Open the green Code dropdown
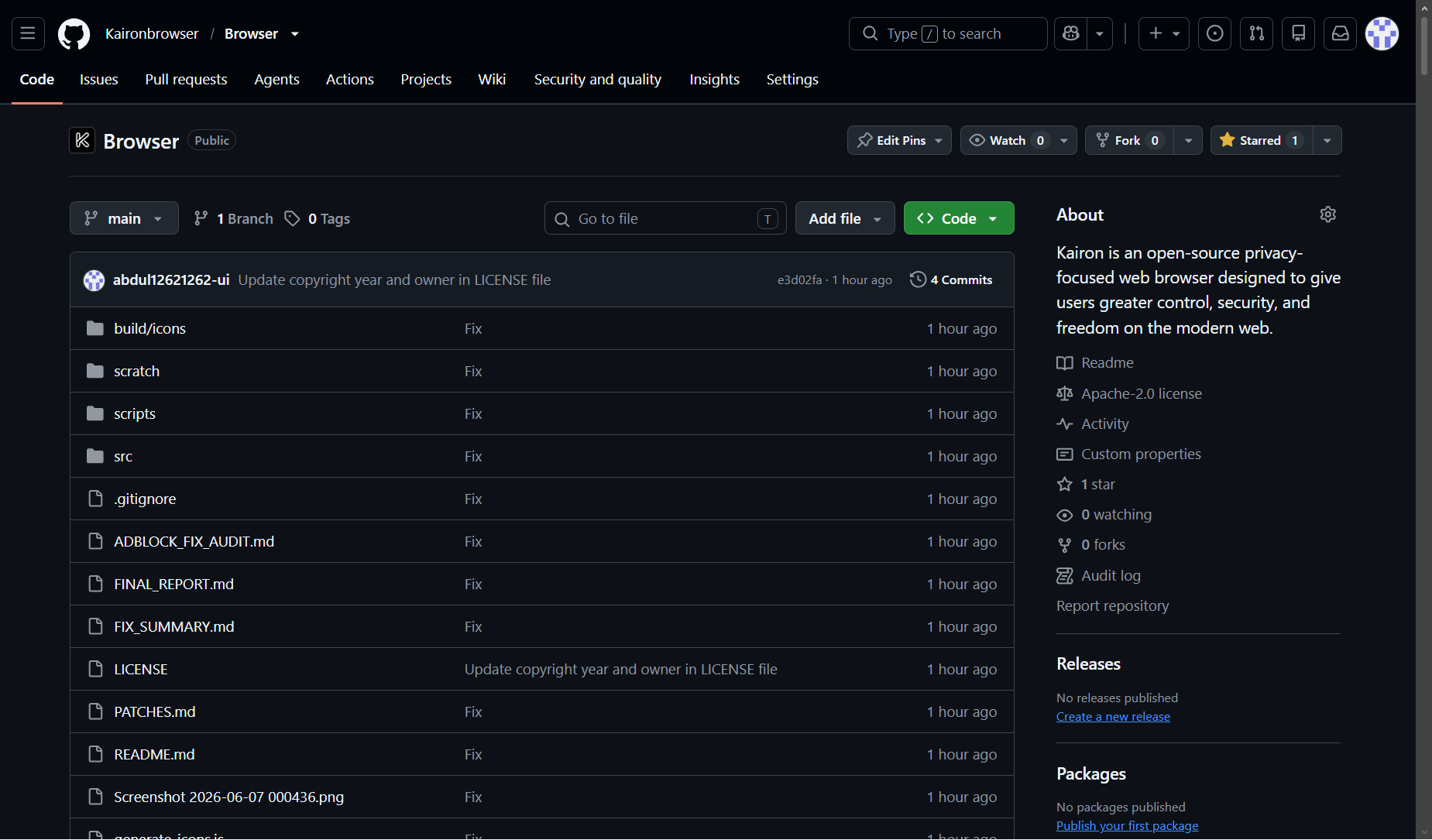The width and height of the screenshot is (1432, 840). [959, 218]
